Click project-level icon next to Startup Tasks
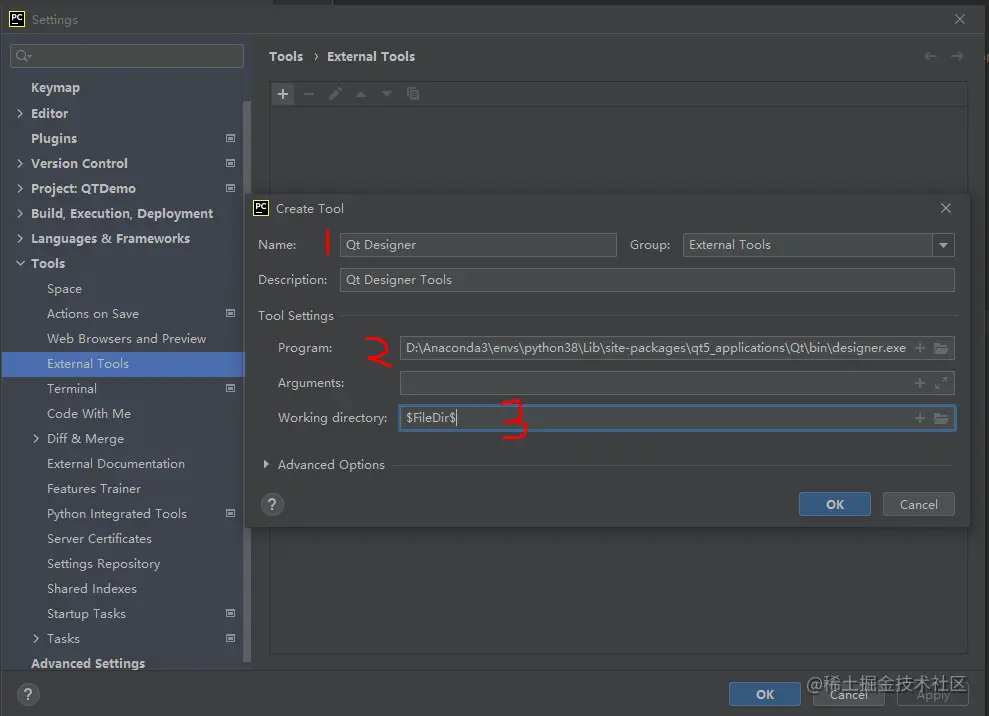Viewport: 989px width, 716px height. click(230, 613)
